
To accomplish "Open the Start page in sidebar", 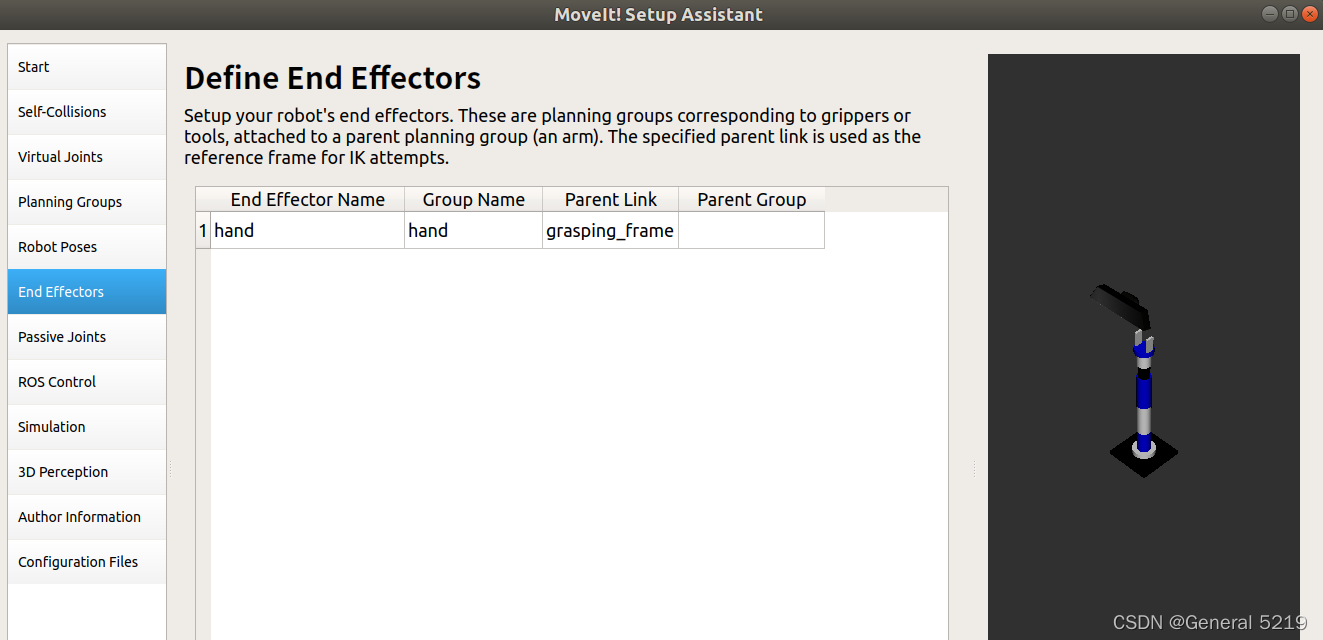I will (87, 67).
